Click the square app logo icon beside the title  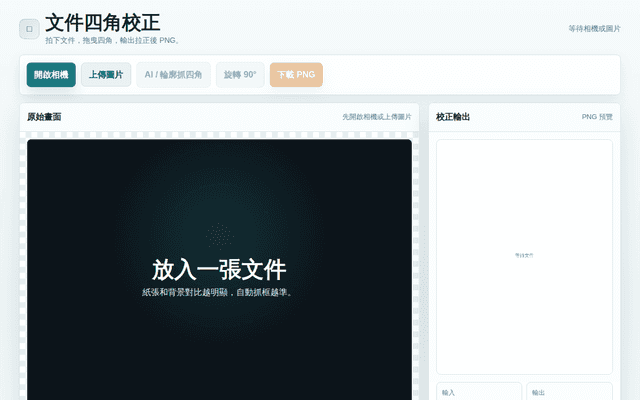click(x=29, y=29)
